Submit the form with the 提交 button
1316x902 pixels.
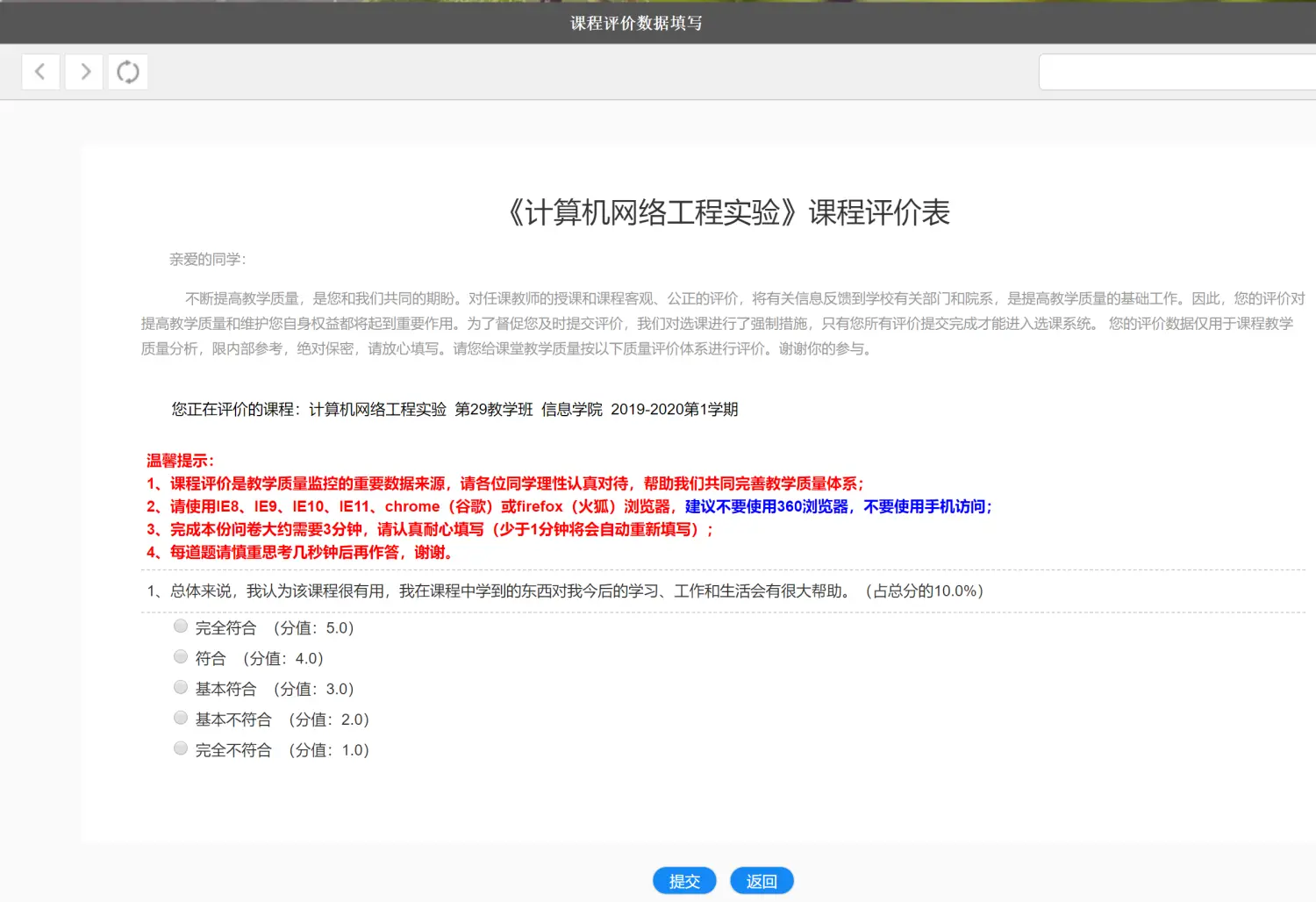pyautogui.click(x=684, y=881)
